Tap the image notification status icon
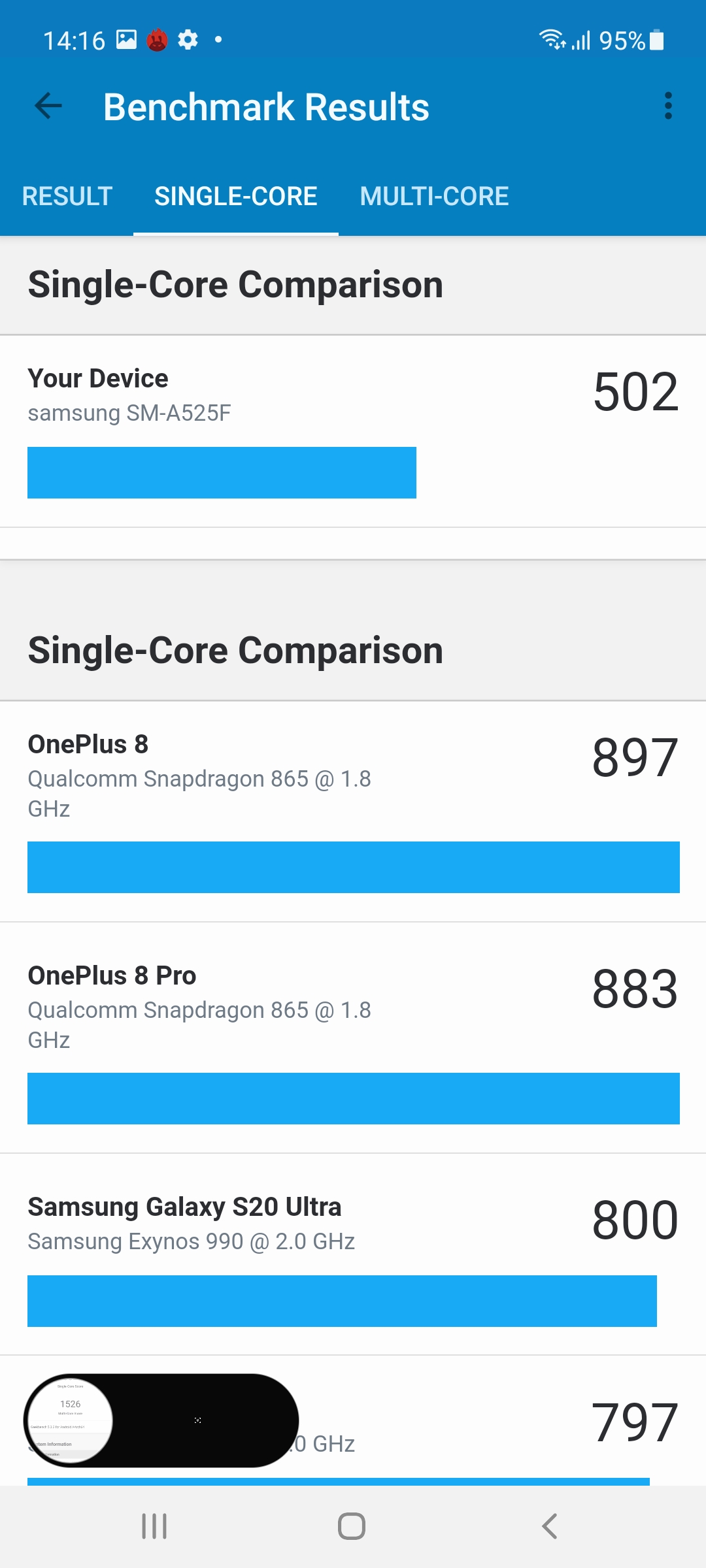The image size is (706, 1568). tap(126, 40)
